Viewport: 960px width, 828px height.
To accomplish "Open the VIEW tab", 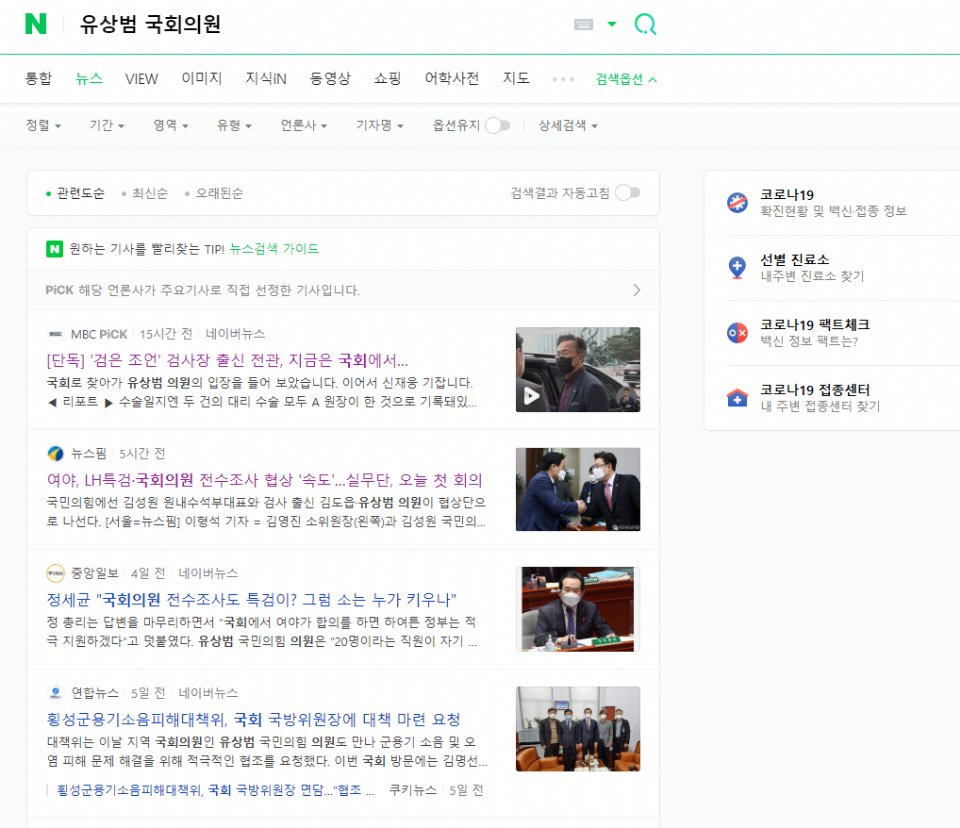I will (141, 78).
